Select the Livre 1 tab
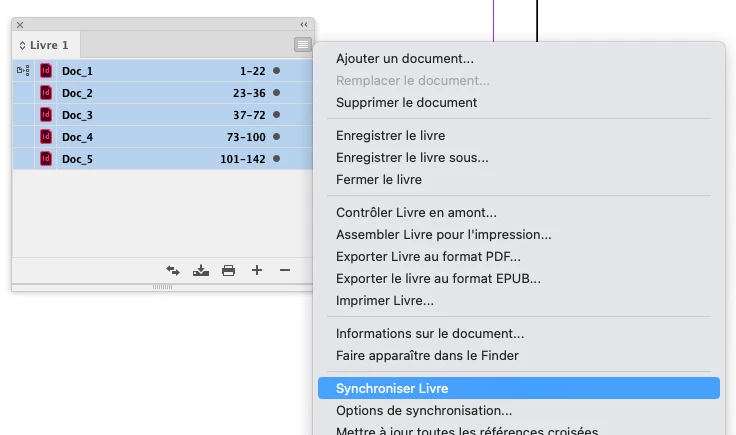736x435 pixels. [x=46, y=45]
